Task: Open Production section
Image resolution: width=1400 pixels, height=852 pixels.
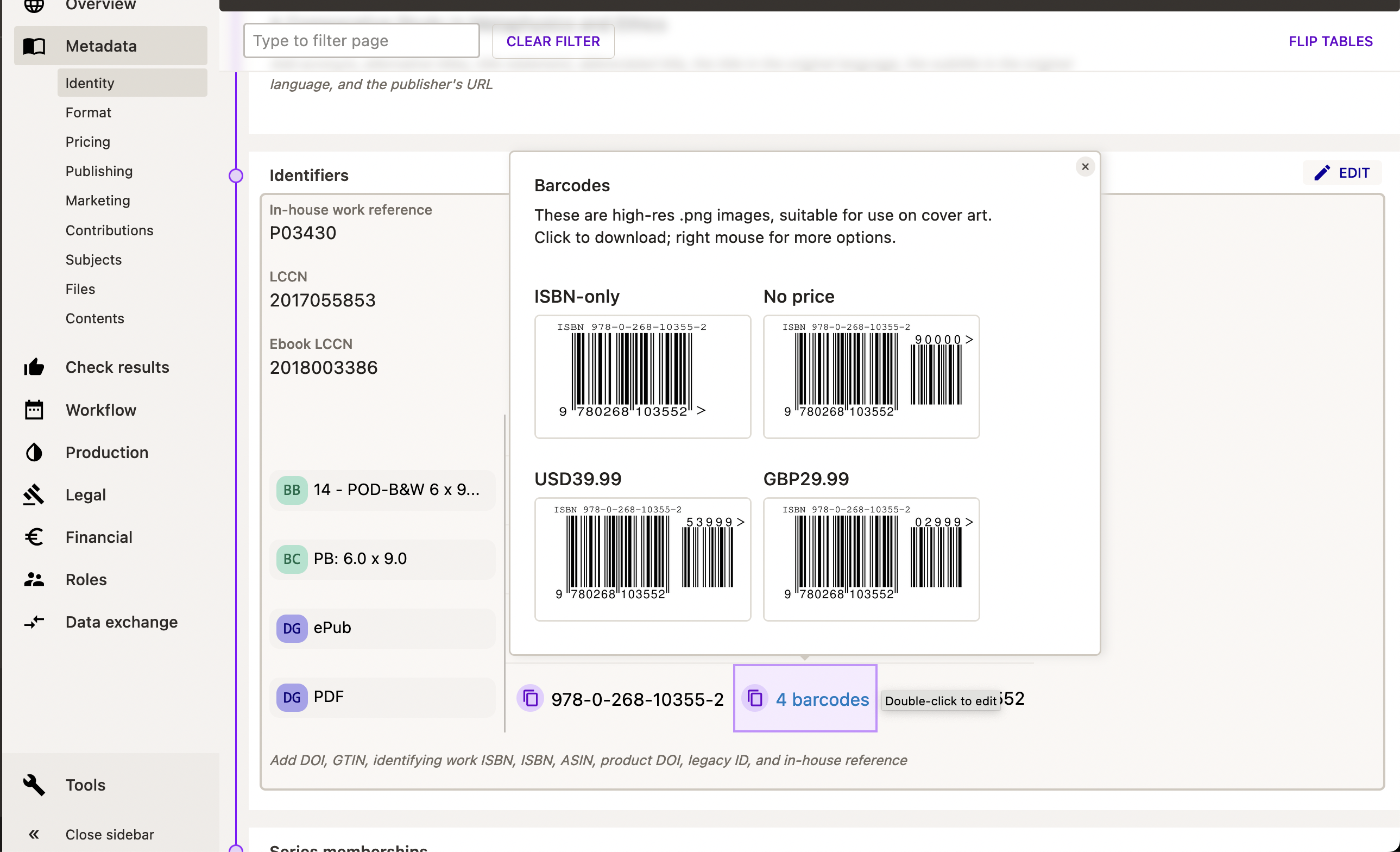Action: pos(107,453)
